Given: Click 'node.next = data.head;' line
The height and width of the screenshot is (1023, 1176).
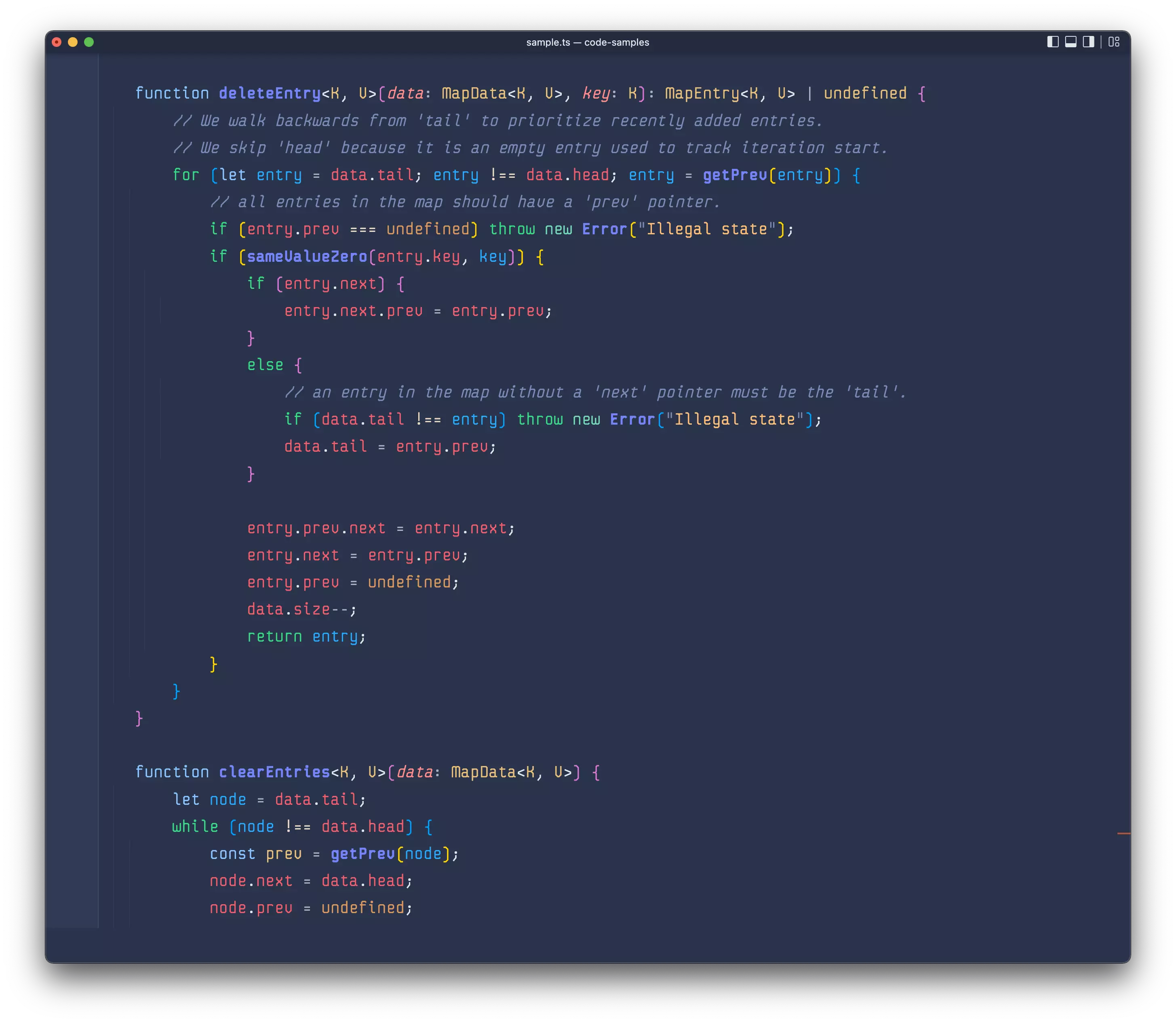Looking at the screenshot, I should point(310,880).
